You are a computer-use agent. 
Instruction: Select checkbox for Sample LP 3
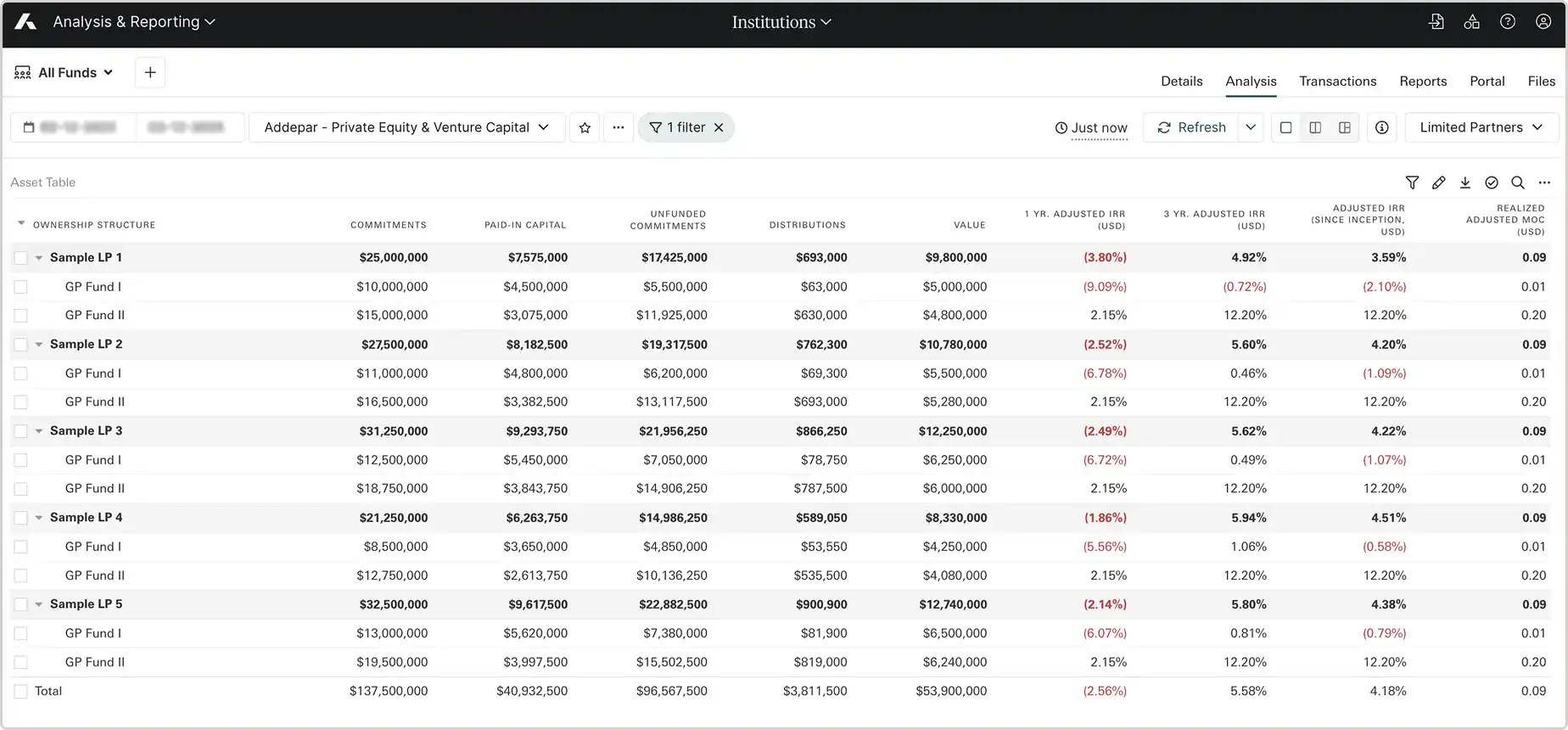(21, 431)
